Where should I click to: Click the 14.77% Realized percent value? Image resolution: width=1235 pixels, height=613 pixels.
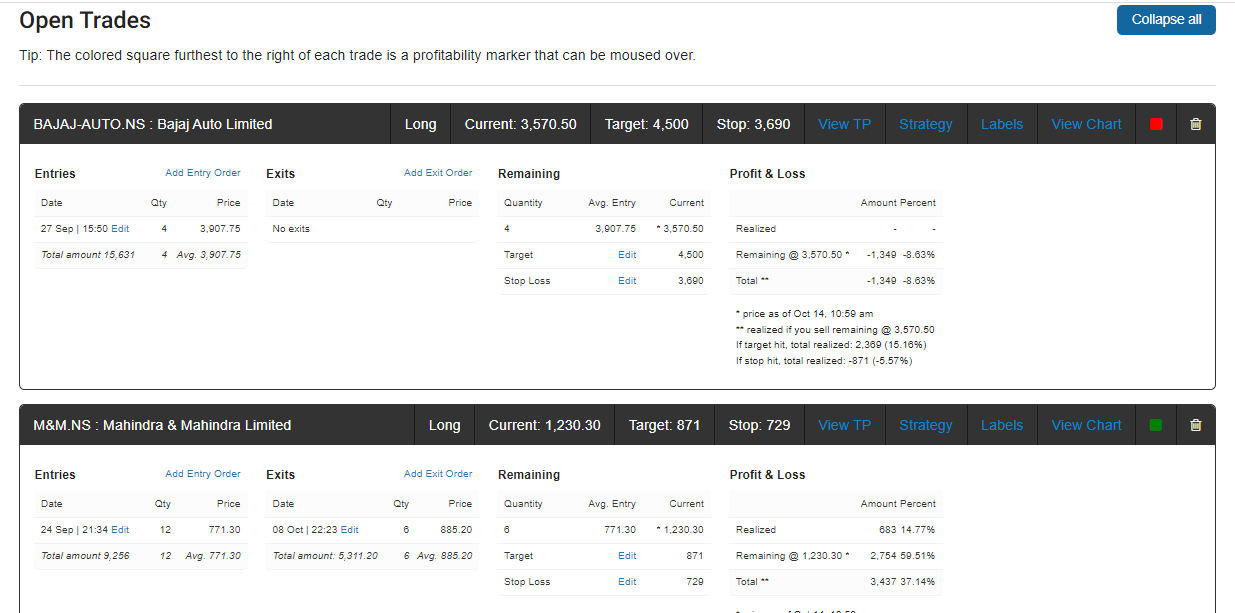coord(919,530)
